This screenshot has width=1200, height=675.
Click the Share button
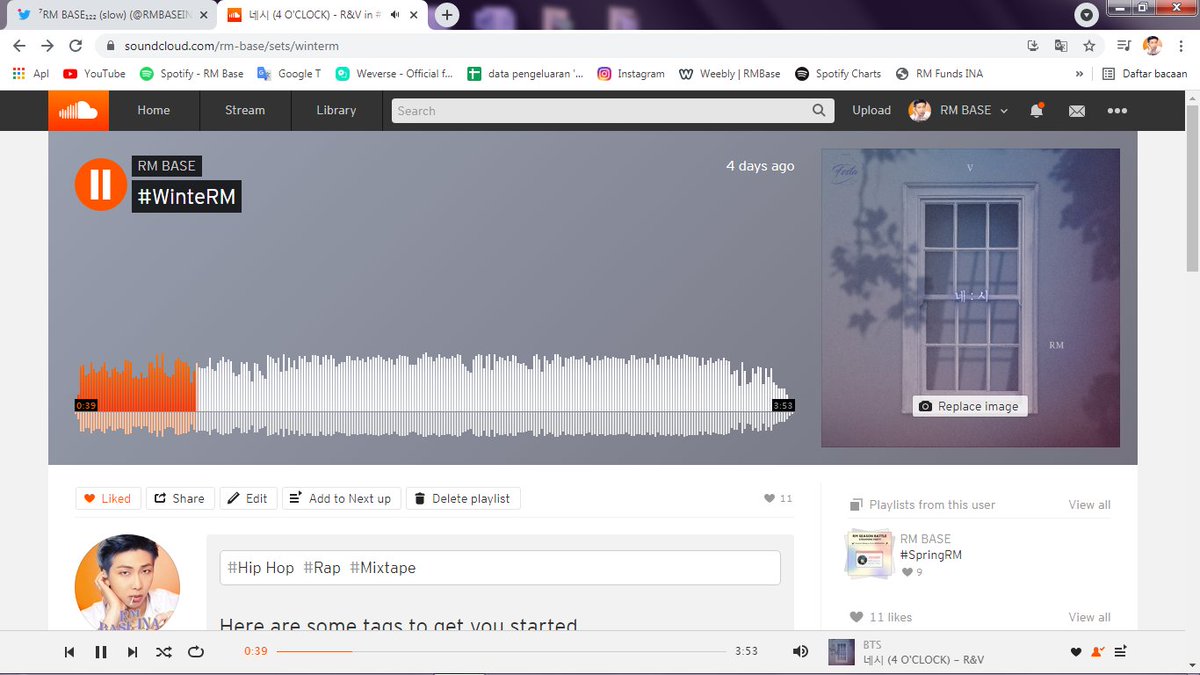180,498
